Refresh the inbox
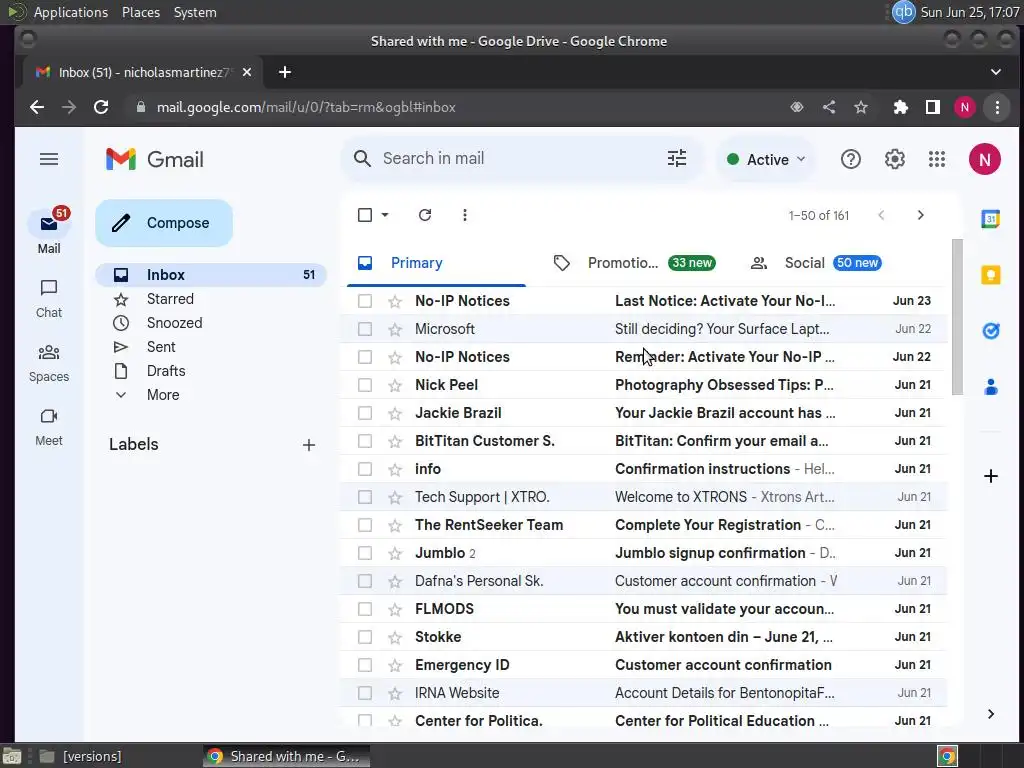Screen dimensions: 1024x768 (425, 215)
